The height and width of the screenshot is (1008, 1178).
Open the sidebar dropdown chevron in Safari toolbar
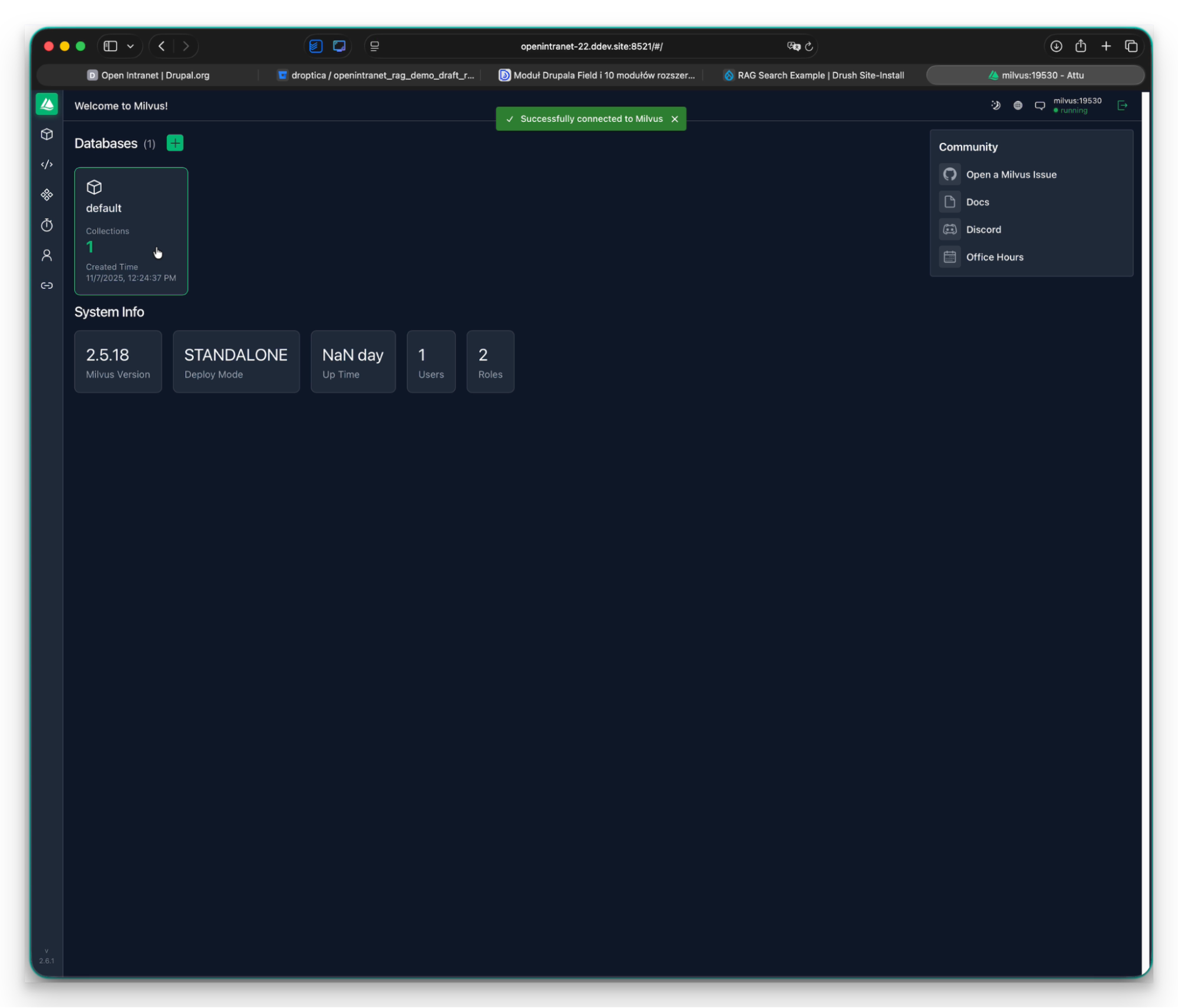click(x=131, y=46)
